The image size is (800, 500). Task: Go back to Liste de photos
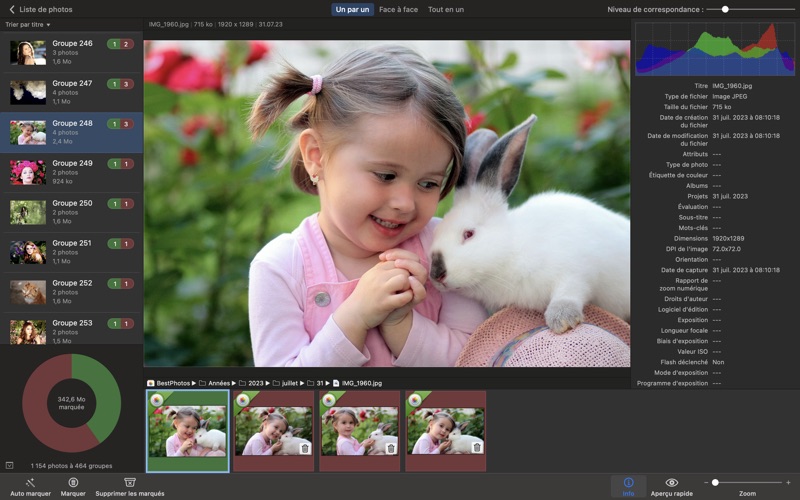40,9
